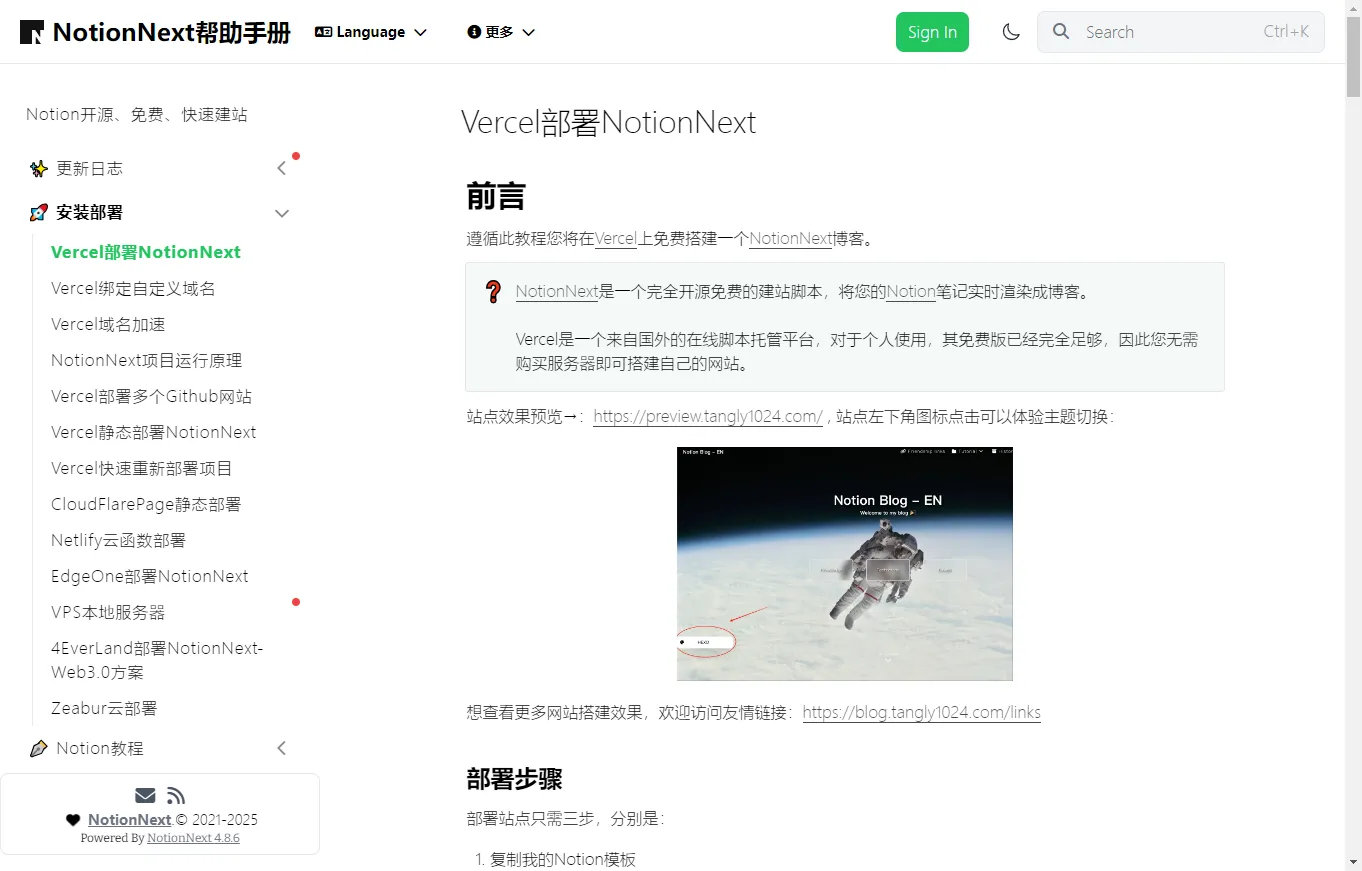Click the sparkle icon beside 更新日志

tap(39, 168)
